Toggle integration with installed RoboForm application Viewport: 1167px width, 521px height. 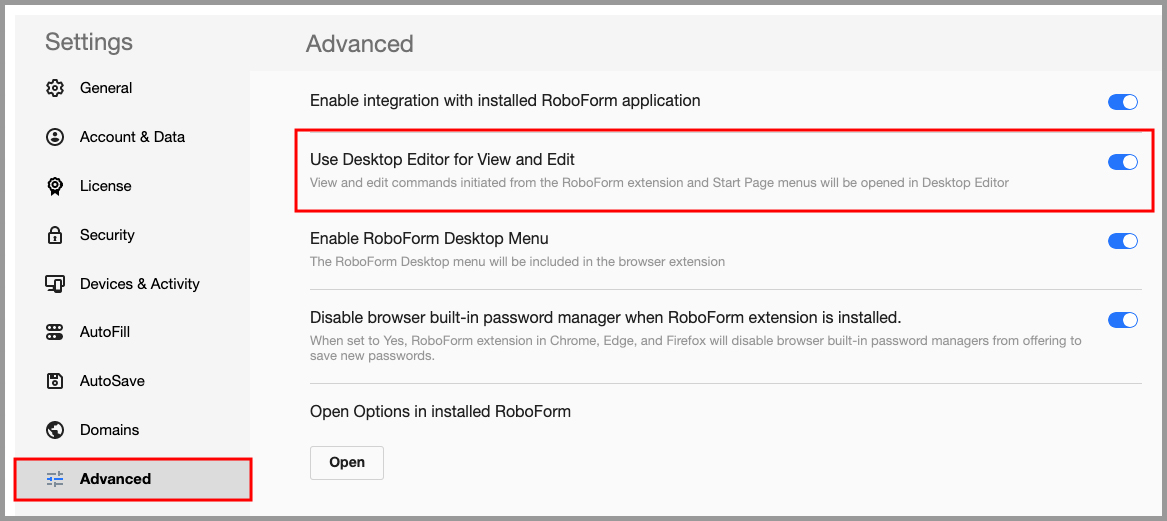[x=1123, y=102]
